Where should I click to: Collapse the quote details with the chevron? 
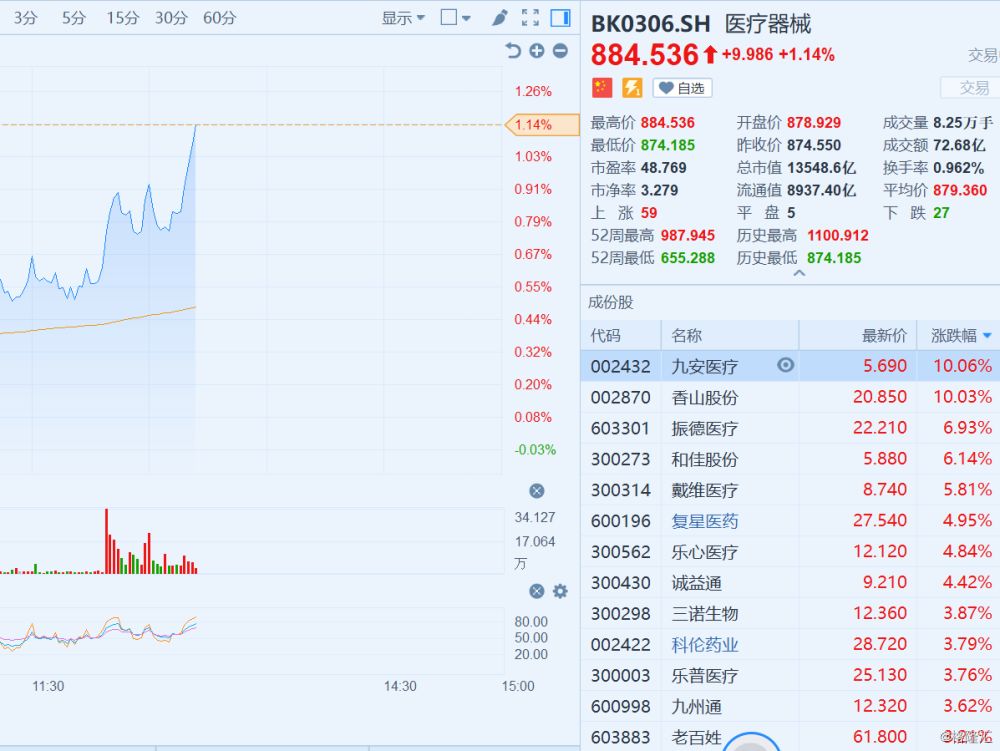[799, 273]
